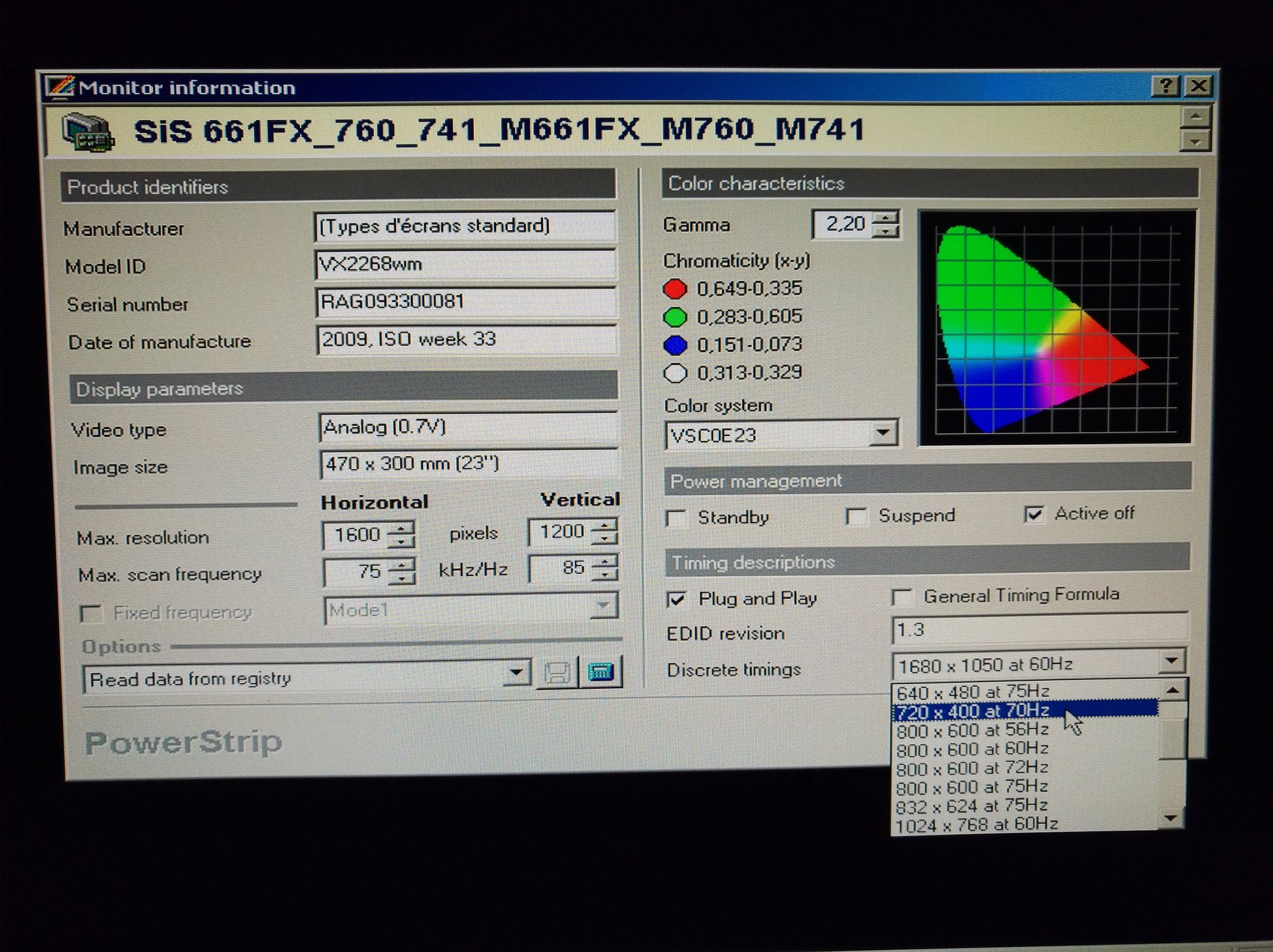Increase vertical max resolution stepper
The image size is (1273, 952).
tap(604, 525)
